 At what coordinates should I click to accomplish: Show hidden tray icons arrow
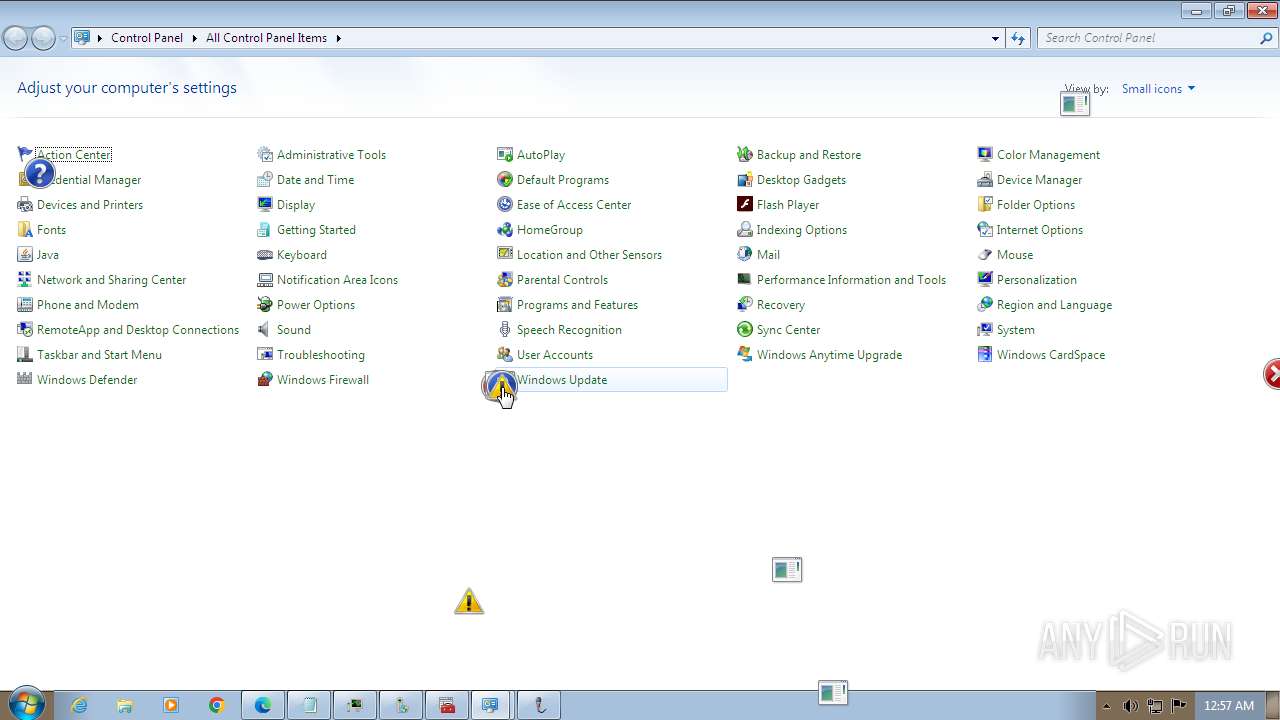[x=1106, y=706]
